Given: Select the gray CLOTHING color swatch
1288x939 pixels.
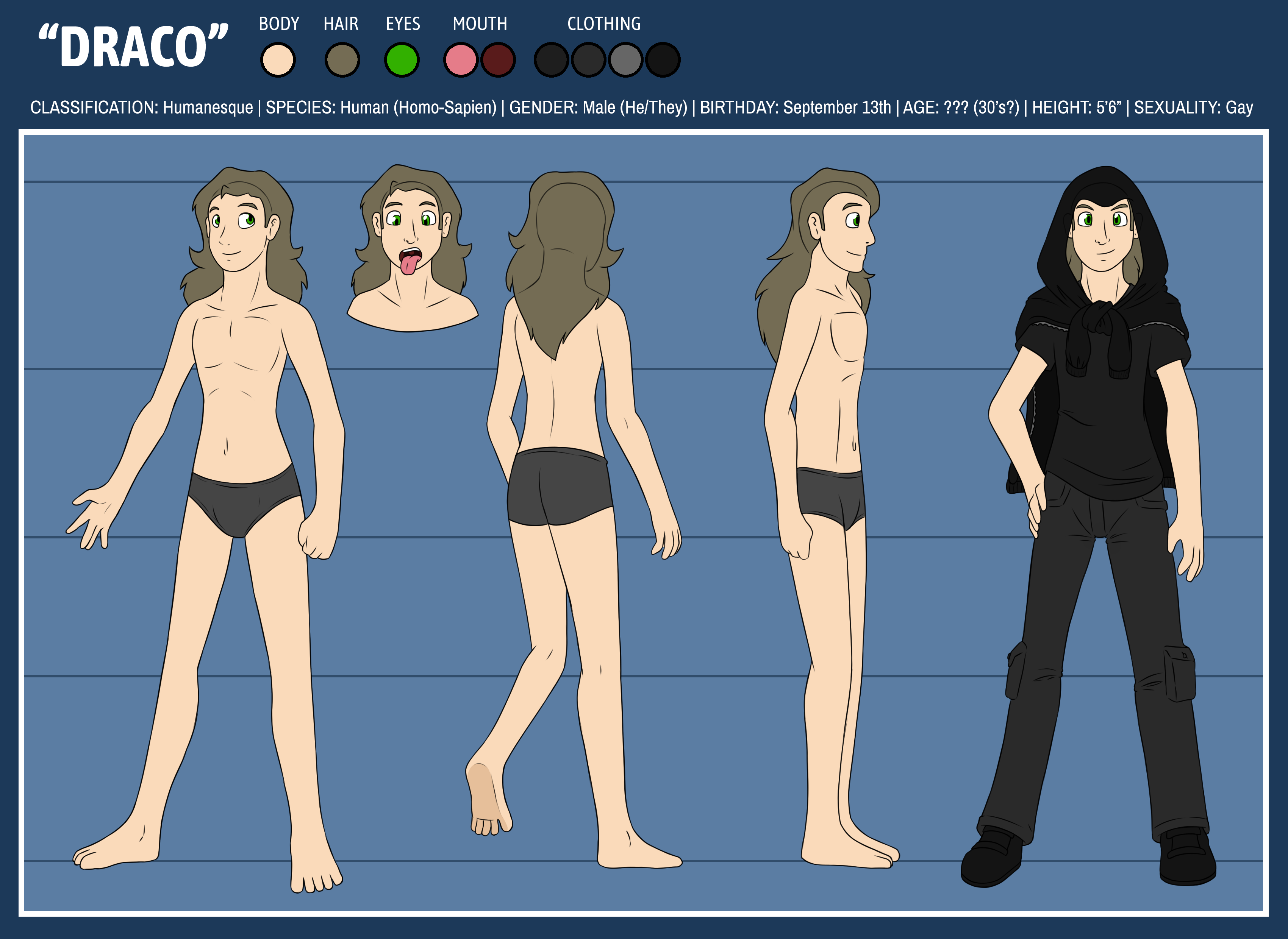Looking at the screenshot, I should click(x=625, y=60).
